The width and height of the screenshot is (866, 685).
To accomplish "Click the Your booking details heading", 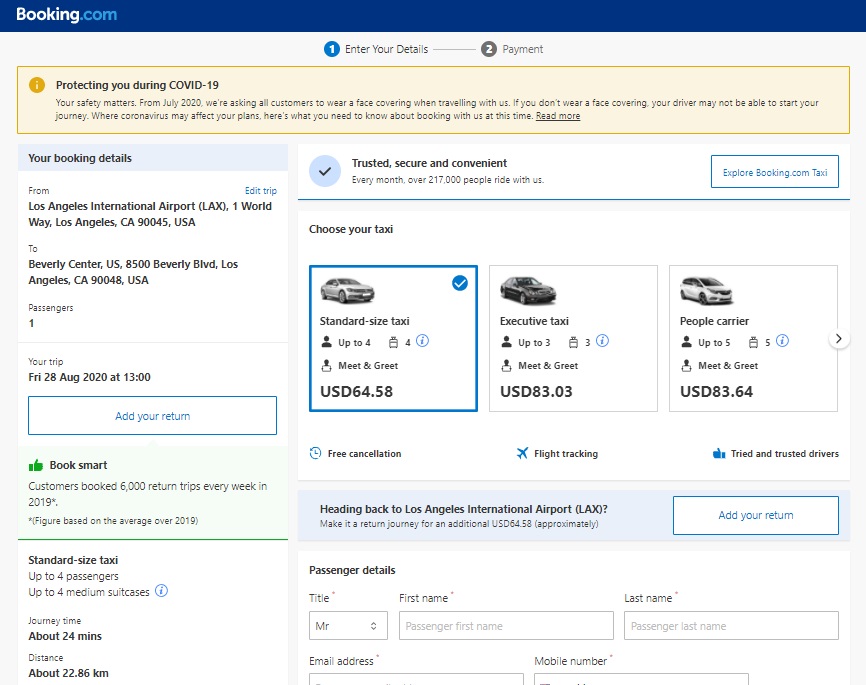I will pos(80,158).
